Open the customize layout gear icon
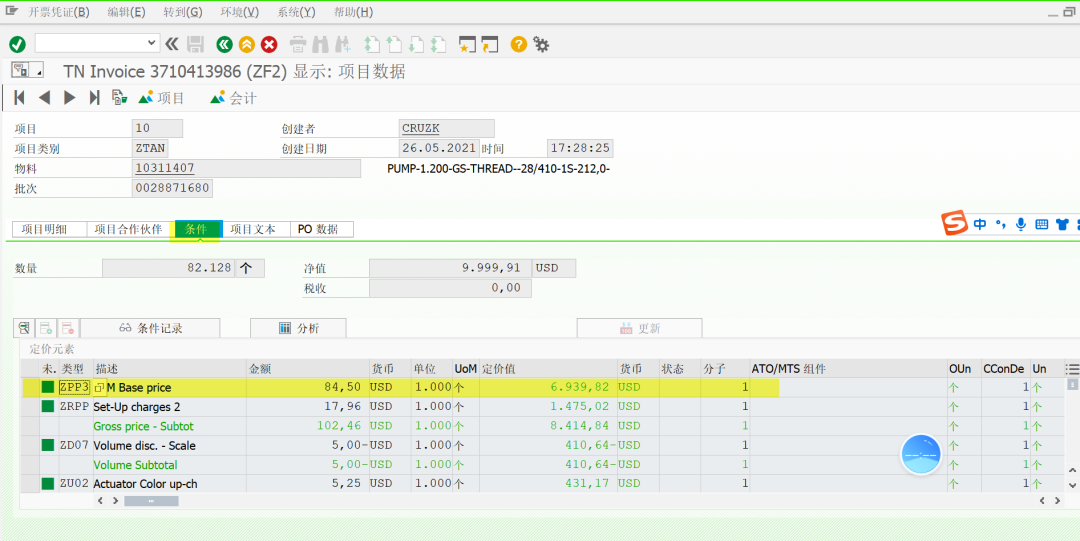The image size is (1080, 541). [541, 45]
